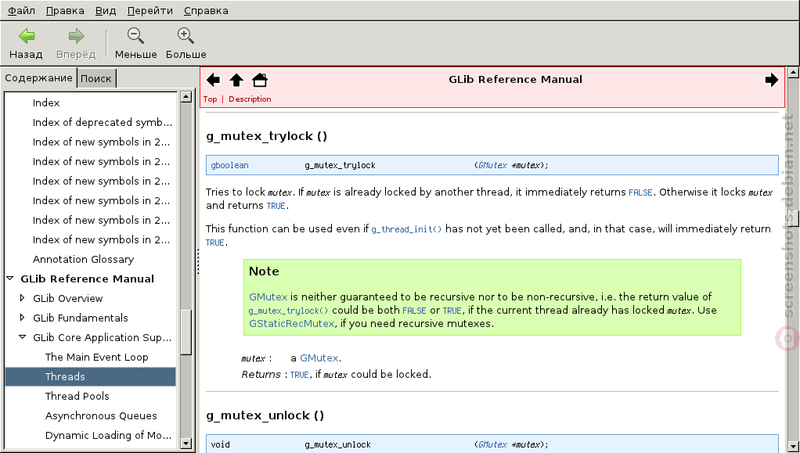Select Index of deprecated symbols entry
800x453 pixels.
point(102,122)
